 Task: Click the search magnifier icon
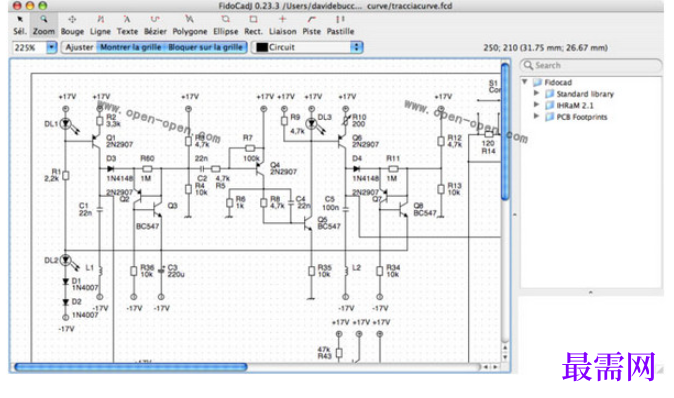(528, 65)
